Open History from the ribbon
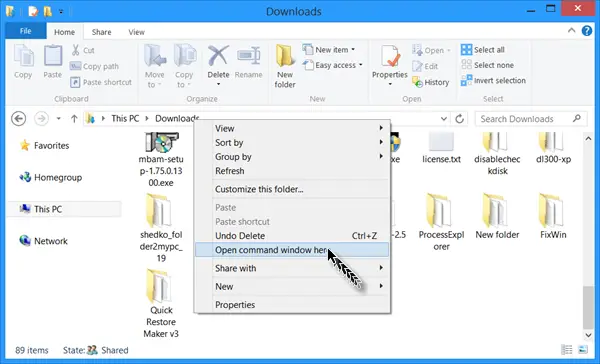The height and width of the screenshot is (364, 600). click(x=430, y=82)
